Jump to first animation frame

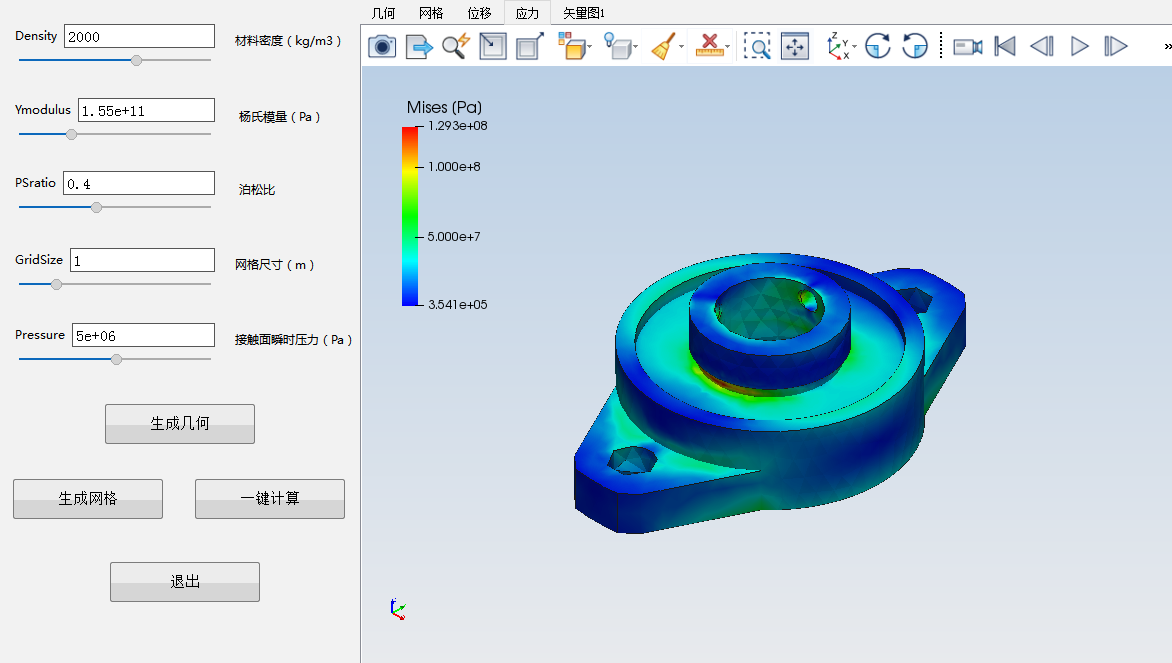tap(1005, 46)
